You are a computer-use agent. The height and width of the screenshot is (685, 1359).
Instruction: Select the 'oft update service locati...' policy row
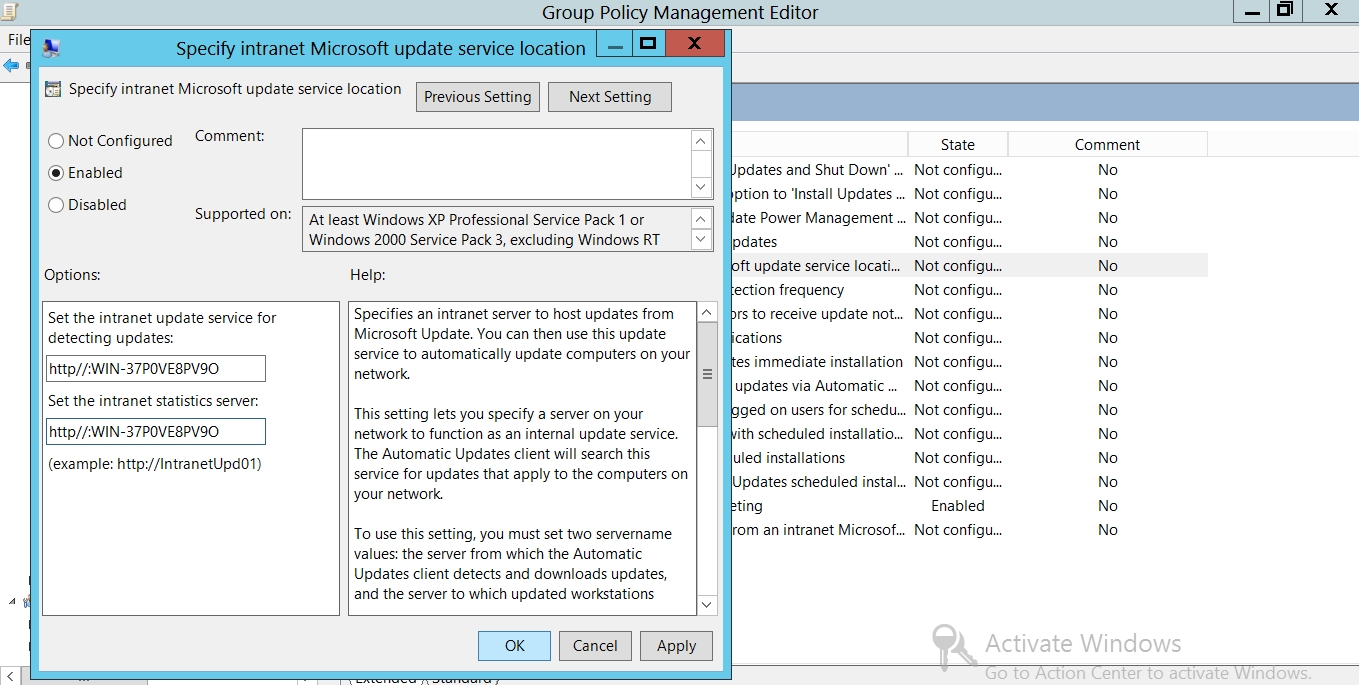point(968,266)
